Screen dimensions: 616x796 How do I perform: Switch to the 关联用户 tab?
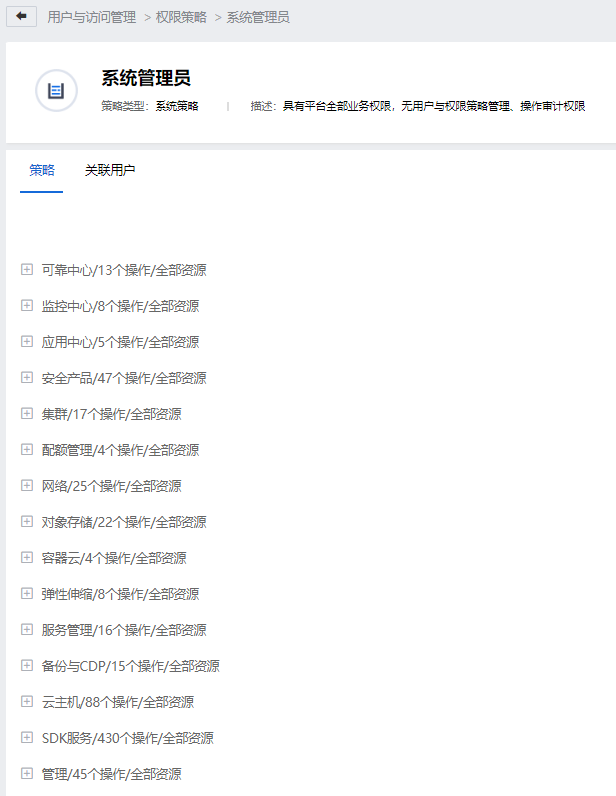(110, 170)
